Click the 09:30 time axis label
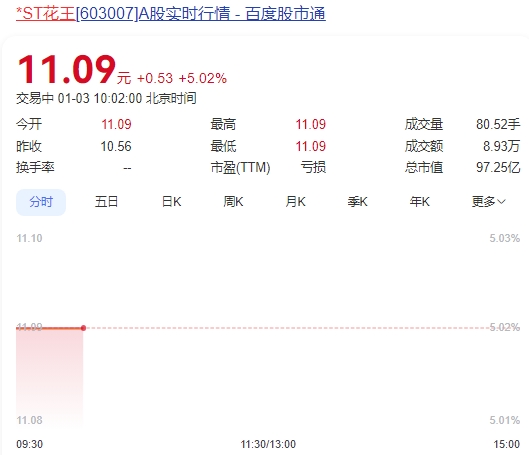 coord(30,444)
